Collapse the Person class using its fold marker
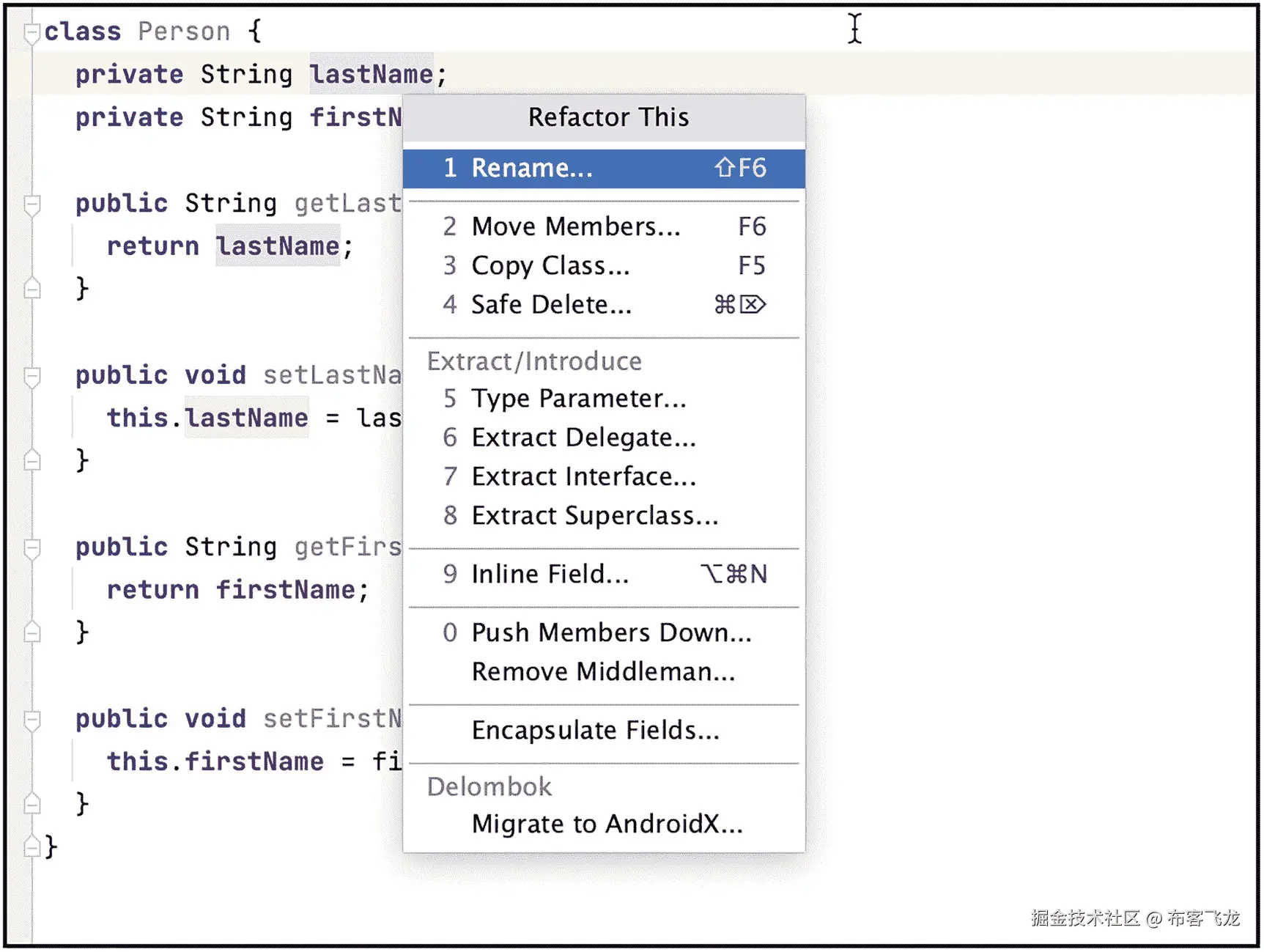This screenshot has height=952, width=1264. (x=32, y=32)
